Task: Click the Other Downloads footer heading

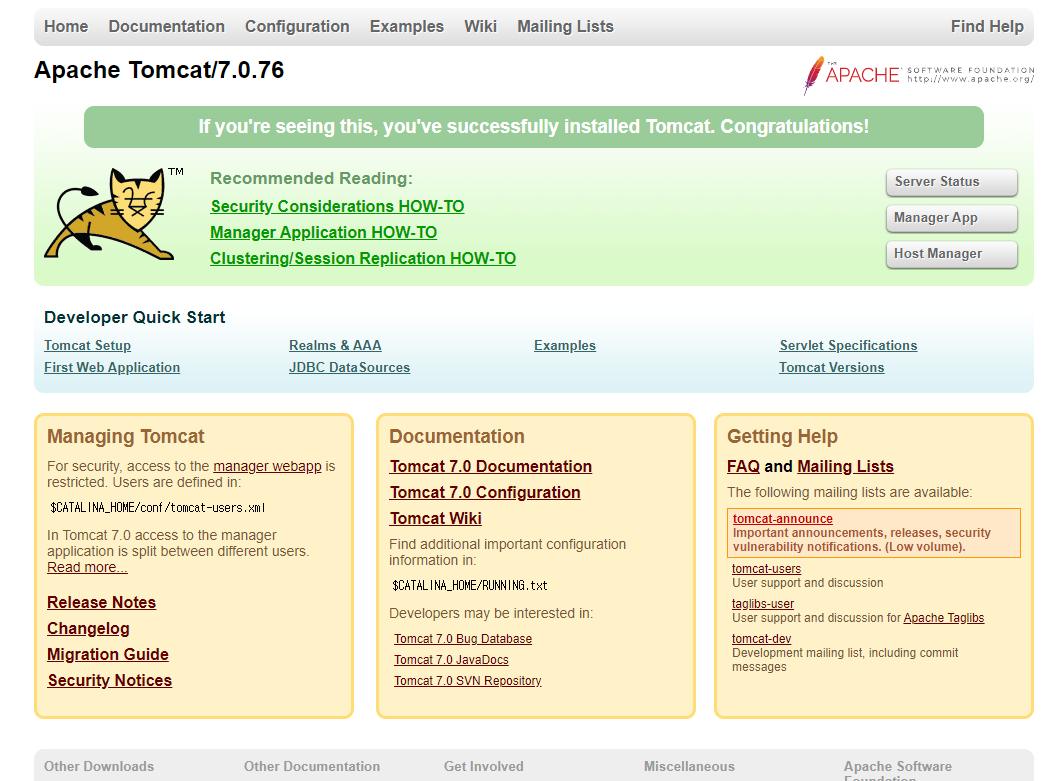Action: 99,766
